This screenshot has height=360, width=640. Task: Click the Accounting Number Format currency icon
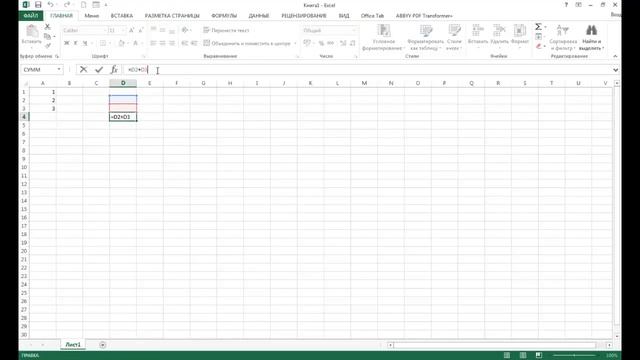pyautogui.click(x=307, y=43)
